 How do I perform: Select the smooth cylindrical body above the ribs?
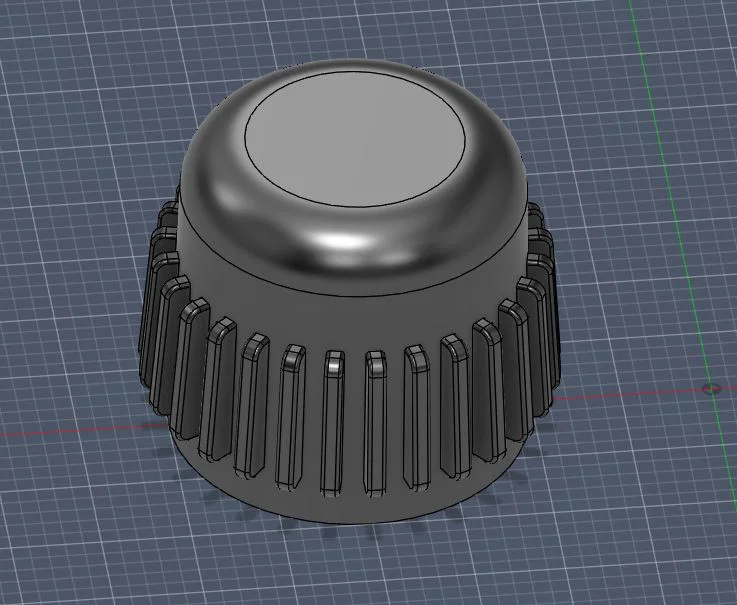[x=353, y=320]
